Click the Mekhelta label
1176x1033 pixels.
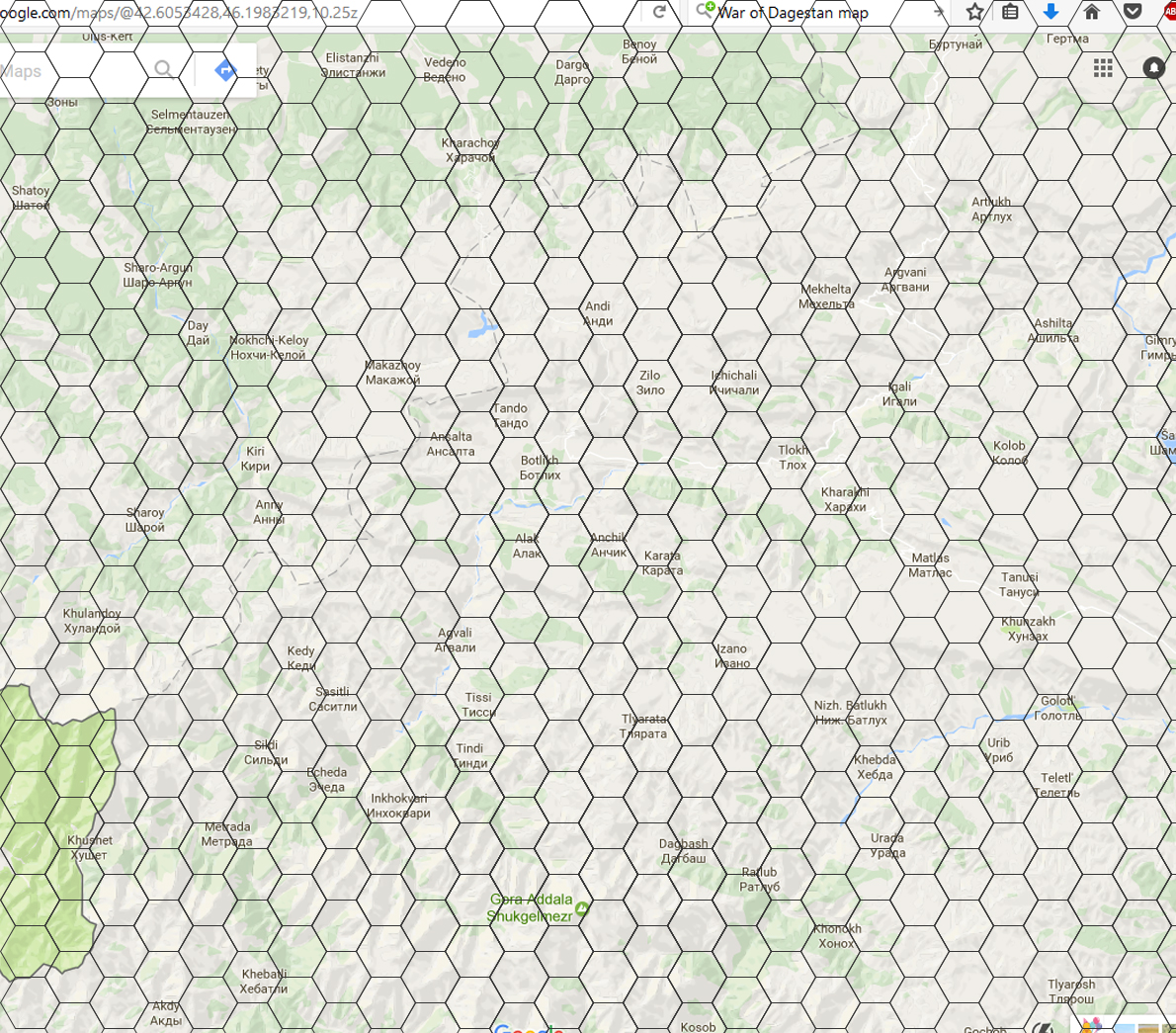(826, 297)
